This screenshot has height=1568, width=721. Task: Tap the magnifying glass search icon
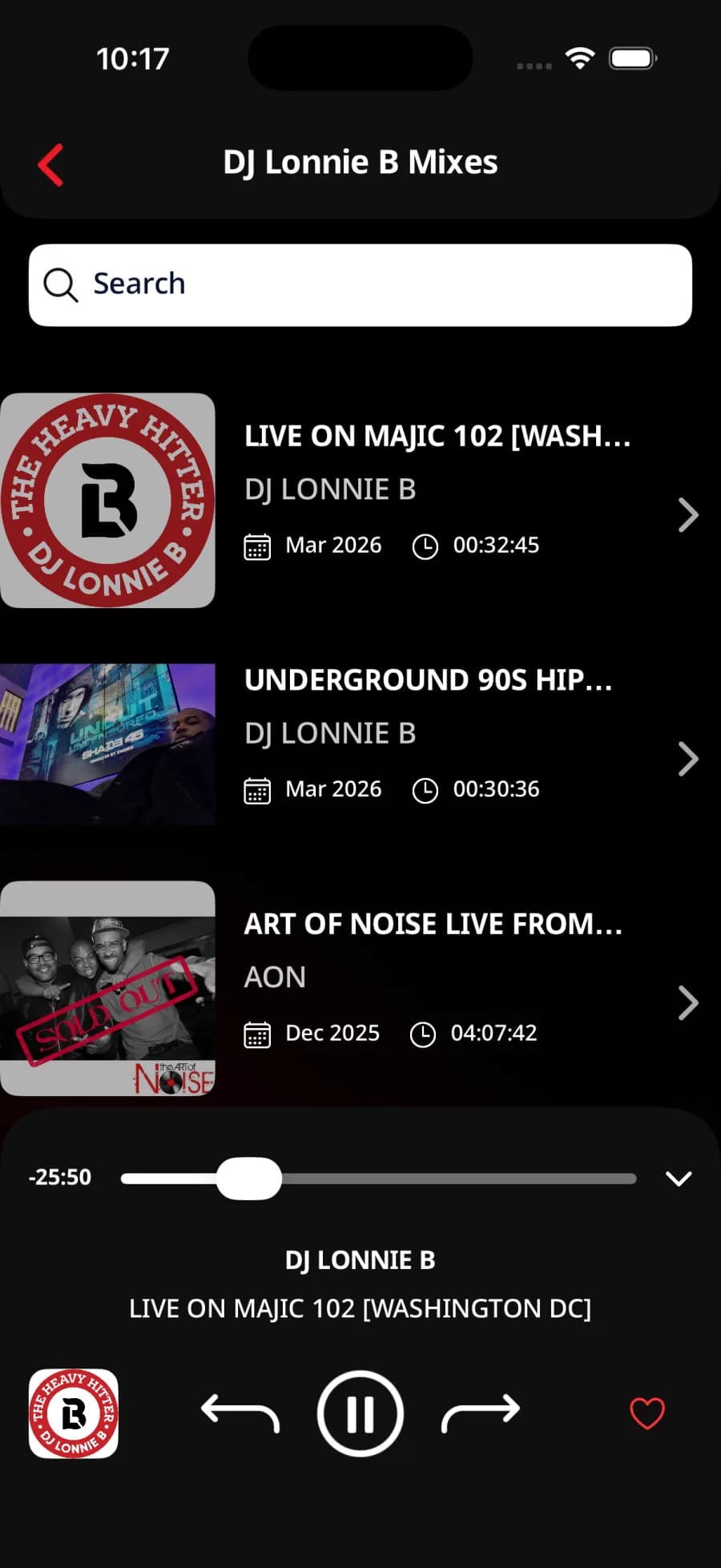60,284
